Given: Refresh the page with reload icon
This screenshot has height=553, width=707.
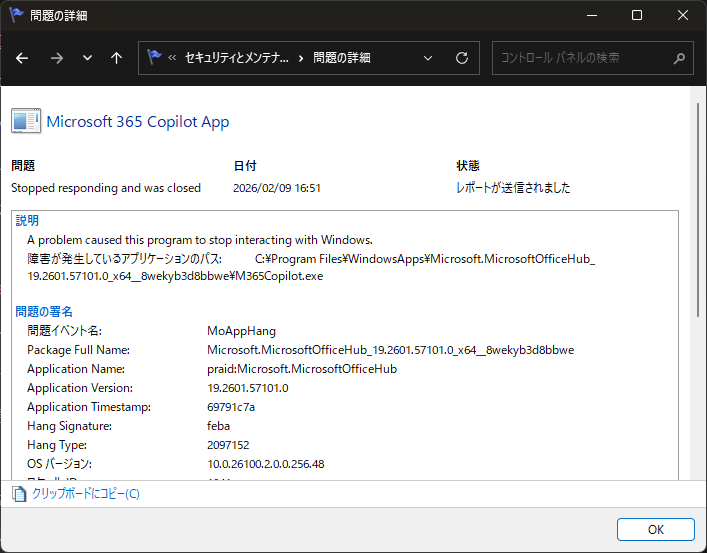Looking at the screenshot, I should [x=462, y=58].
